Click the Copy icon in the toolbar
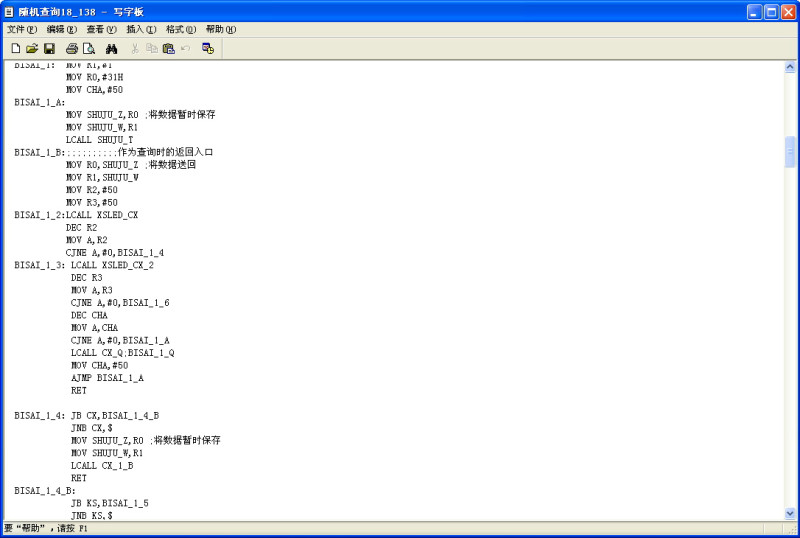Viewport: 800px width, 538px height. (151, 48)
